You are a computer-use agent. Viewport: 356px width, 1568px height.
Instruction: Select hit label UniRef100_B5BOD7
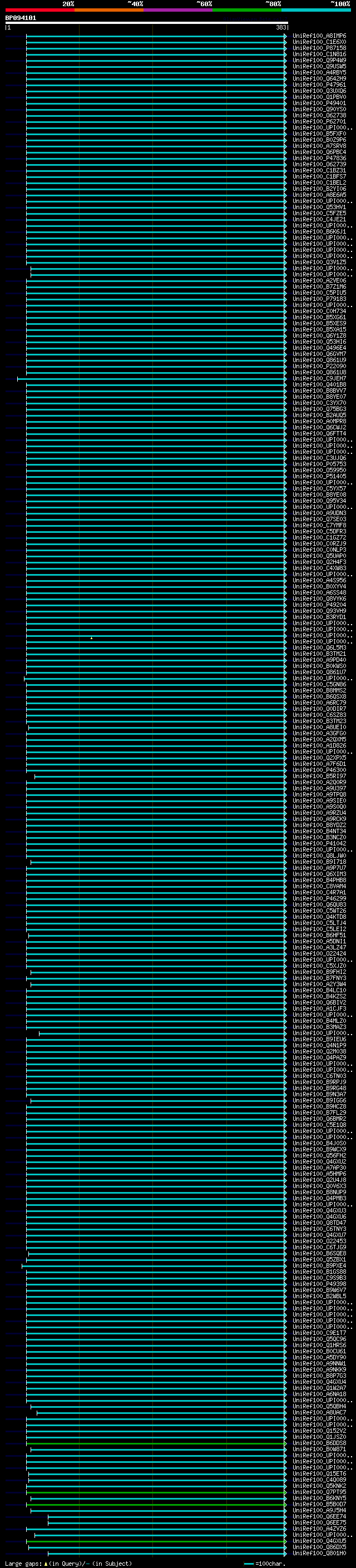pyautogui.click(x=319, y=1505)
